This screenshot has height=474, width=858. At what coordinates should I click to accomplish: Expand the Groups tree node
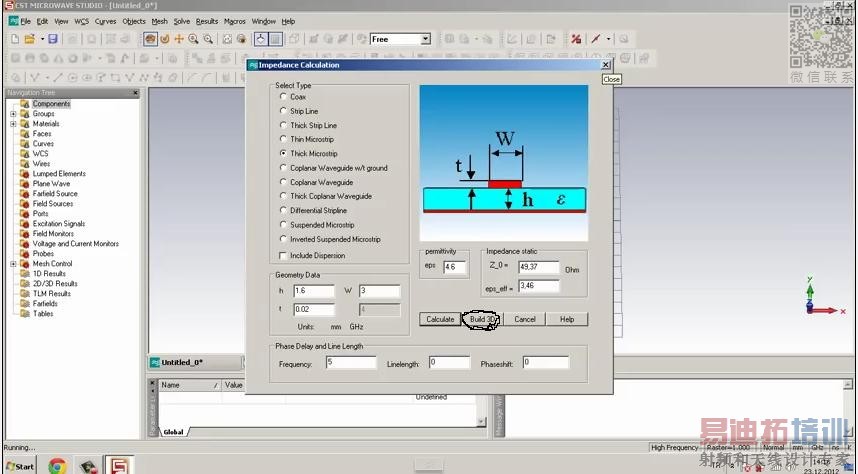pyautogui.click(x=13, y=114)
